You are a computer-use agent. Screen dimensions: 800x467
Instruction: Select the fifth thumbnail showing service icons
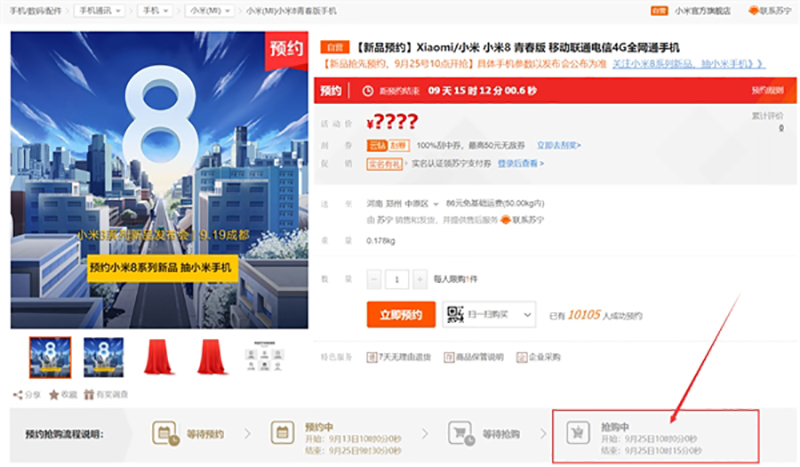[264, 357]
